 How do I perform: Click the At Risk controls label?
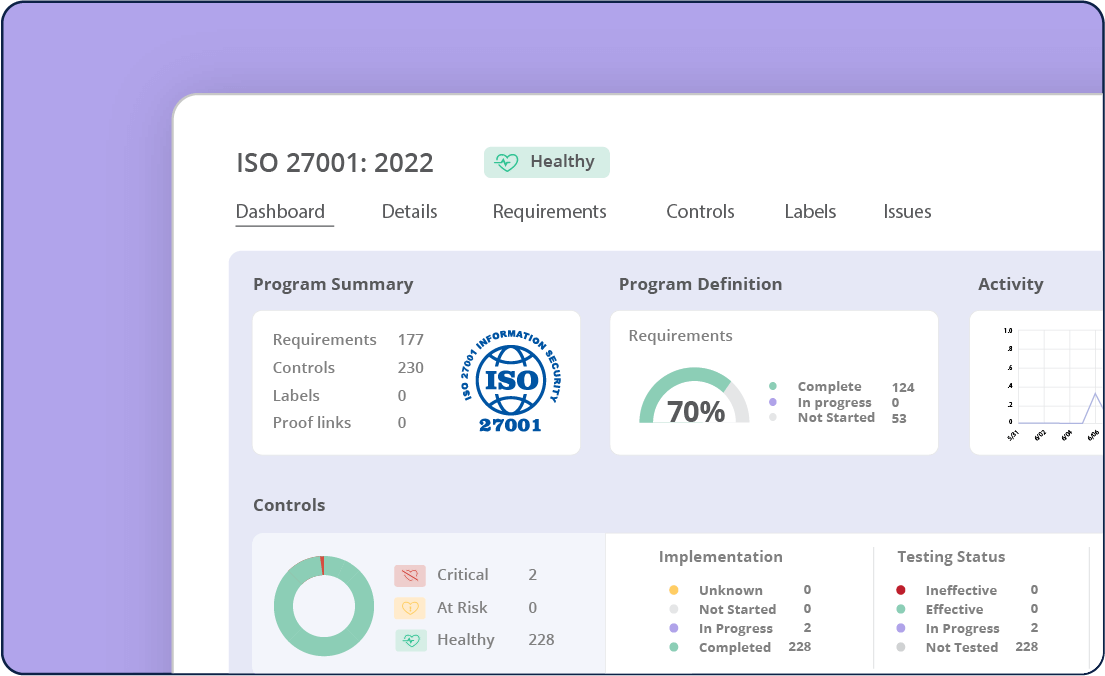click(462, 608)
